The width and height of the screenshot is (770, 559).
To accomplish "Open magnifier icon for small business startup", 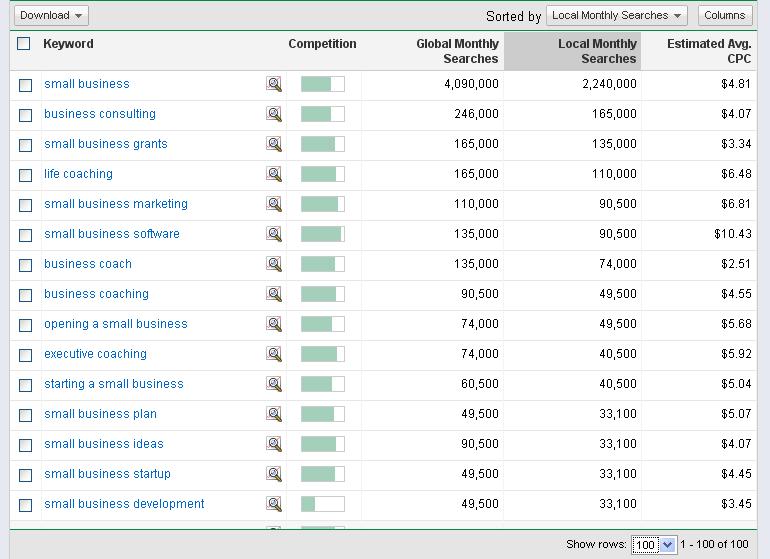I will point(274,474).
